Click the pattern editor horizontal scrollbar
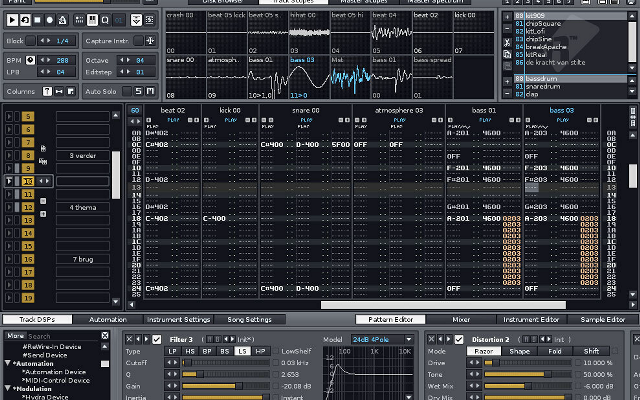Viewport: 640px width, 400px height. click(443, 305)
